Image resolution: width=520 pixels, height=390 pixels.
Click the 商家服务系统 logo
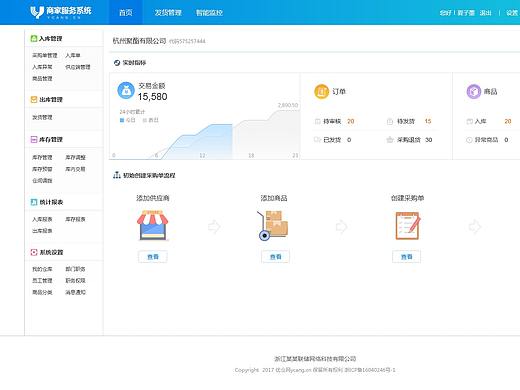pyautogui.click(x=61, y=12)
